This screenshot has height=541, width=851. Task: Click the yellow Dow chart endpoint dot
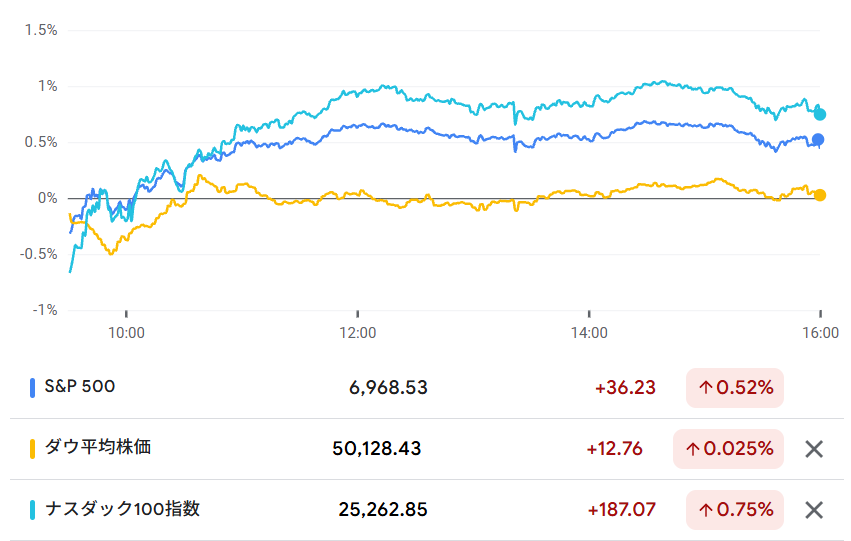click(820, 195)
